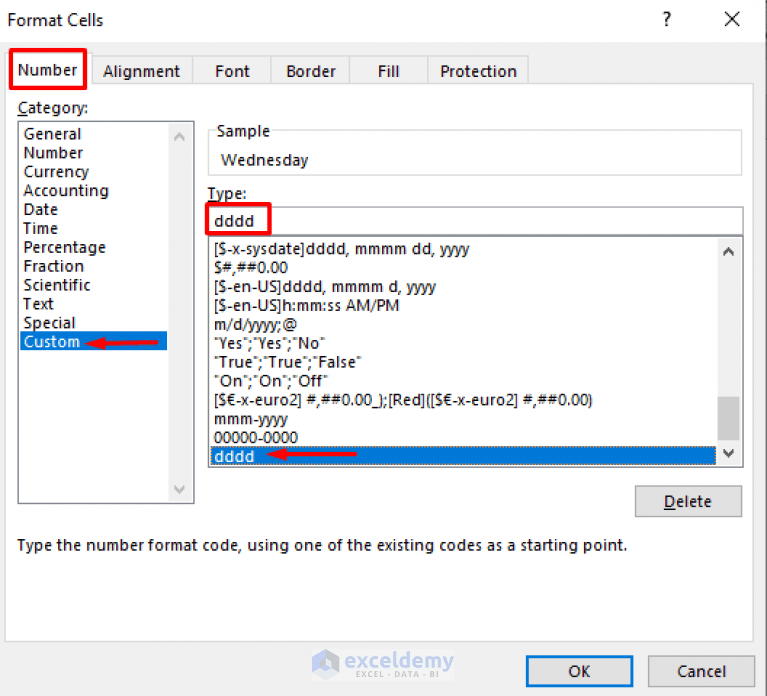The height and width of the screenshot is (696, 767).
Task: Select the Custom category
Action: [x=94, y=341]
